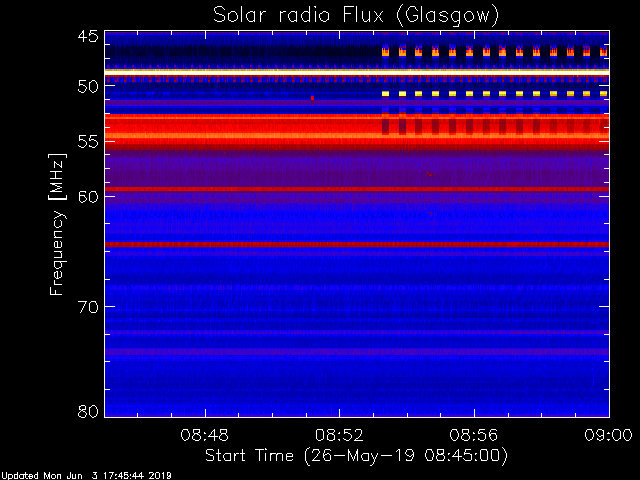The image size is (640, 480).
Task: Click the 70 MHz frequency tick label
Action: click(88, 306)
